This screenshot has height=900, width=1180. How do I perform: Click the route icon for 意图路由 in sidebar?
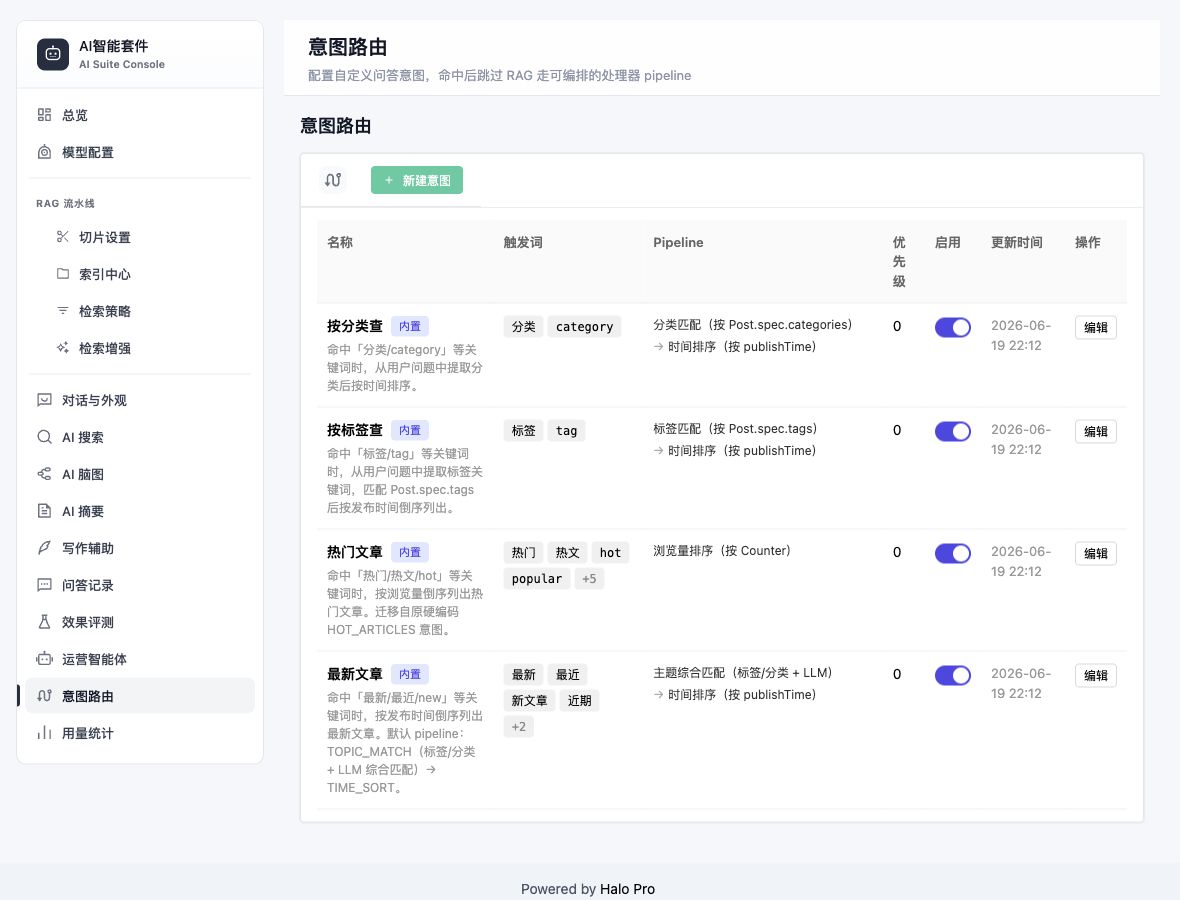44,696
